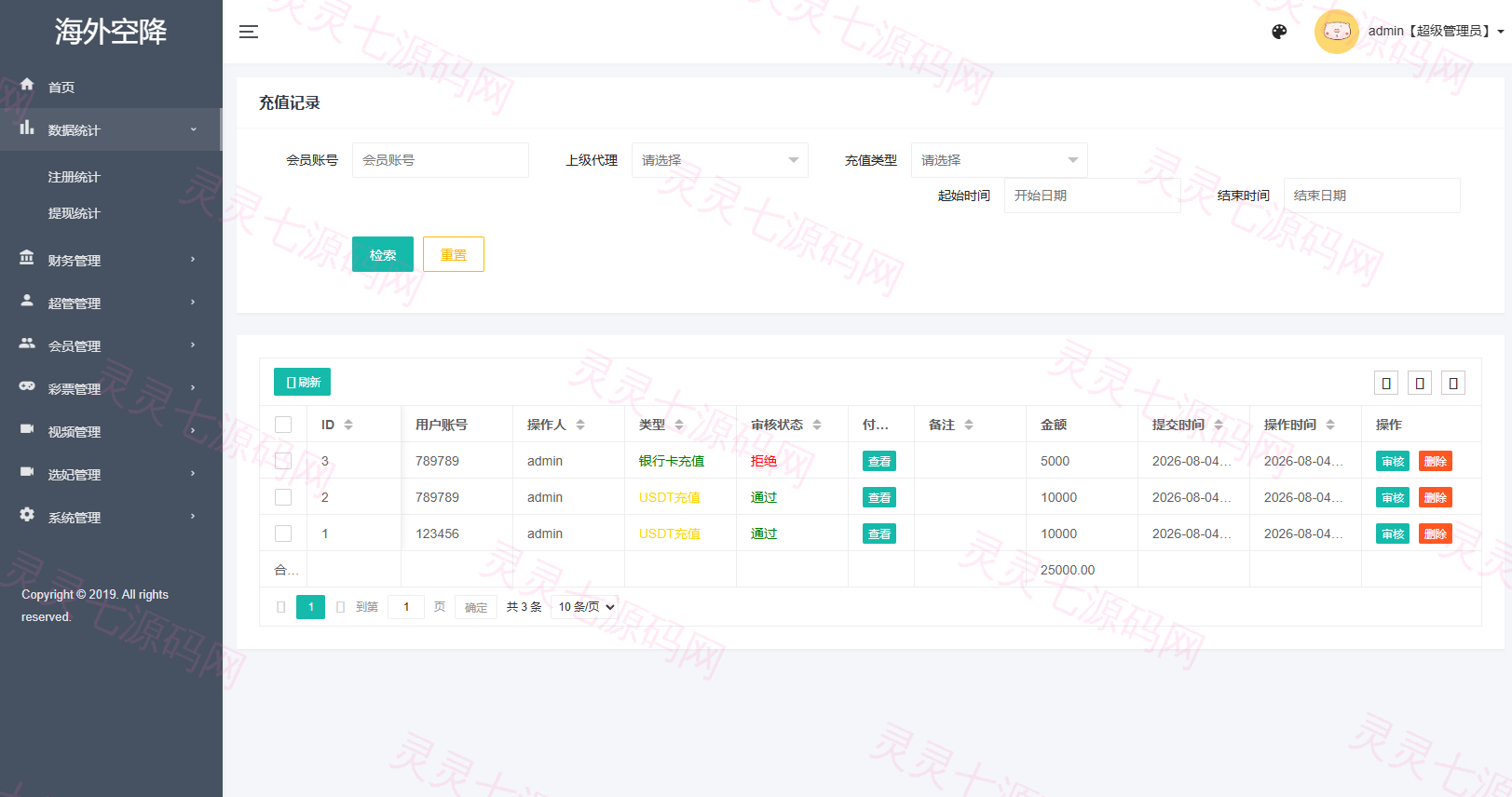Click the 彩票管理 gamepad icon
This screenshot has height=797, width=1512.
click(x=27, y=386)
